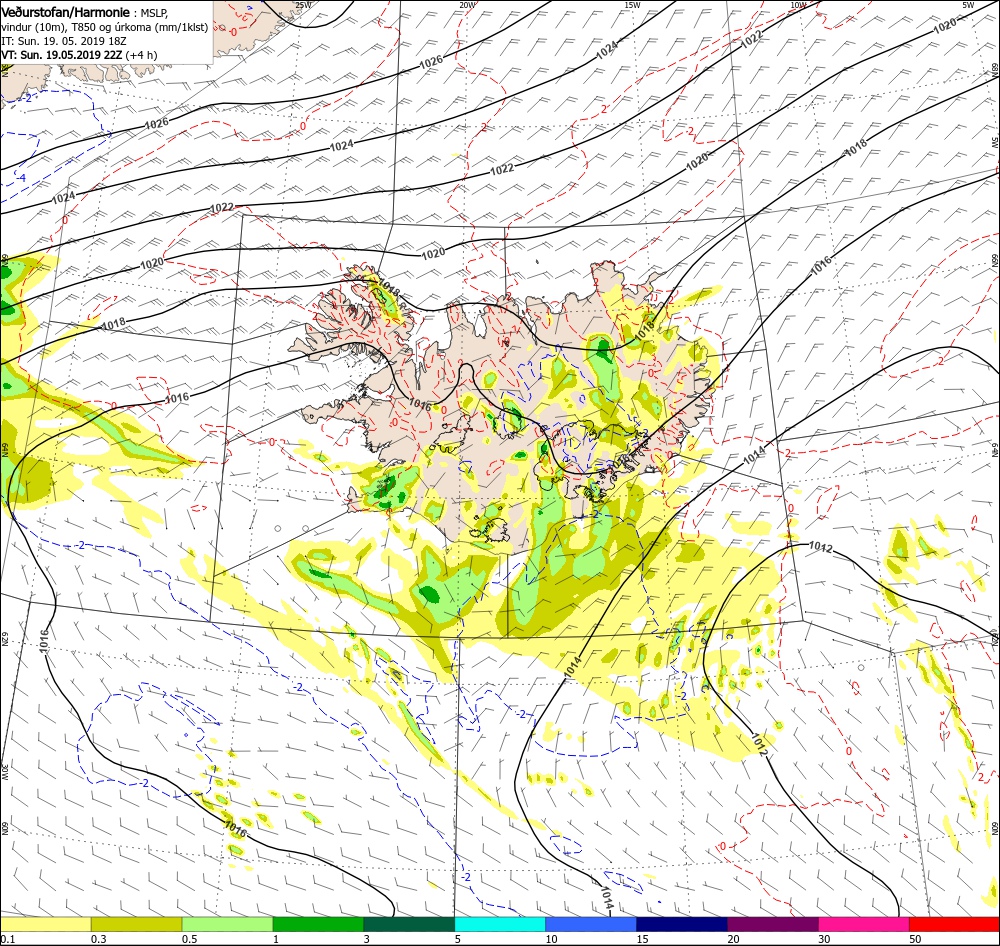Click the "30" legend value
The image size is (1000, 946).
[824, 939]
